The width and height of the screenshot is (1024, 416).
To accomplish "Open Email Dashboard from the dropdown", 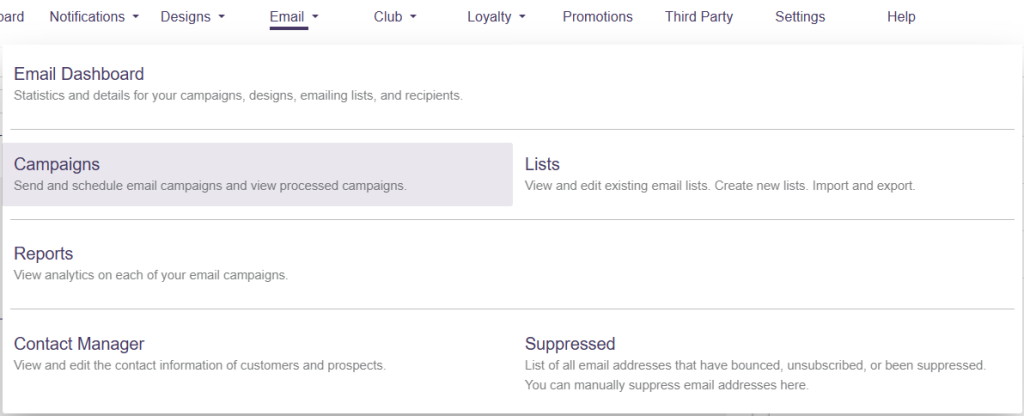I will [x=79, y=74].
